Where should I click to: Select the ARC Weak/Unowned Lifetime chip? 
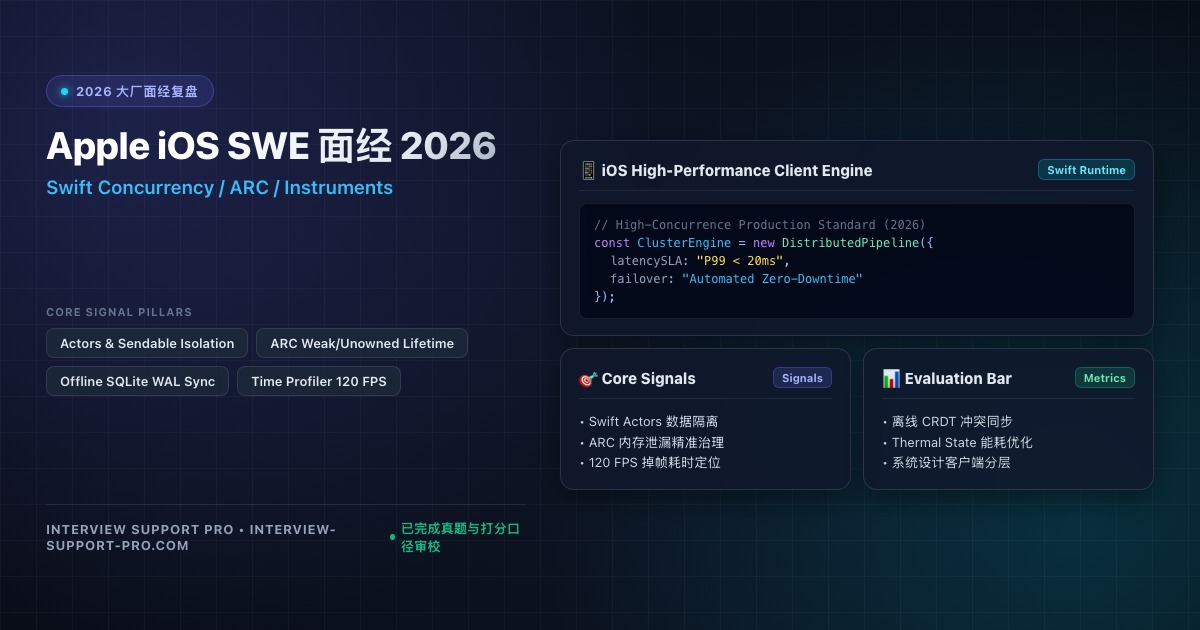(x=362, y=343)
